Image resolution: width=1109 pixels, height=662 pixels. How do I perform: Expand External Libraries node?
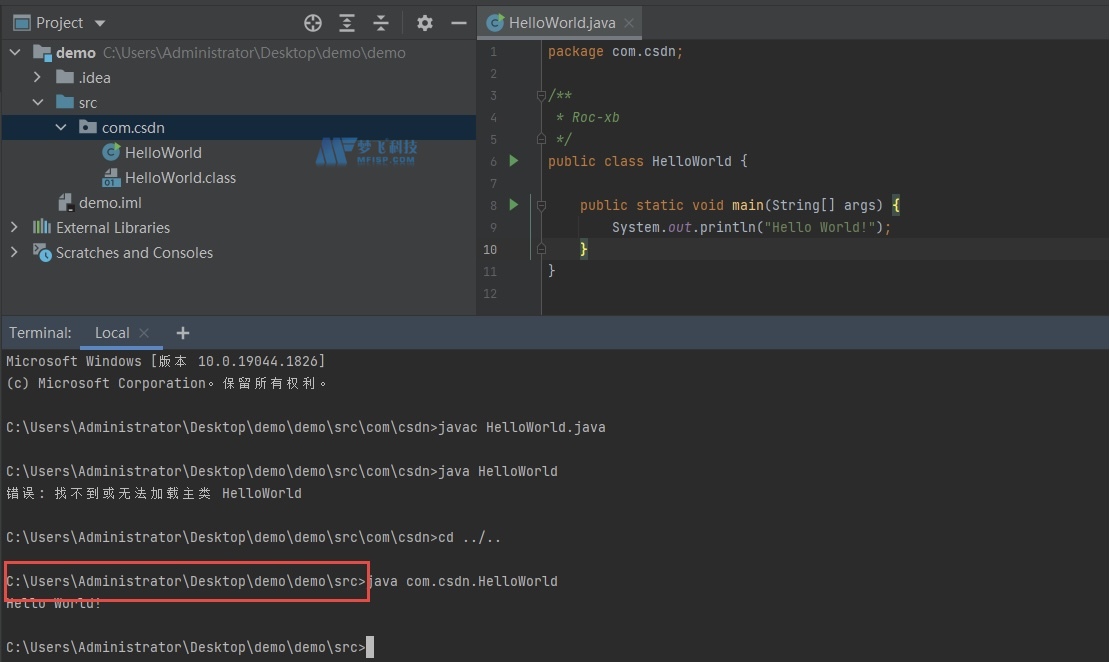point(14,228)
